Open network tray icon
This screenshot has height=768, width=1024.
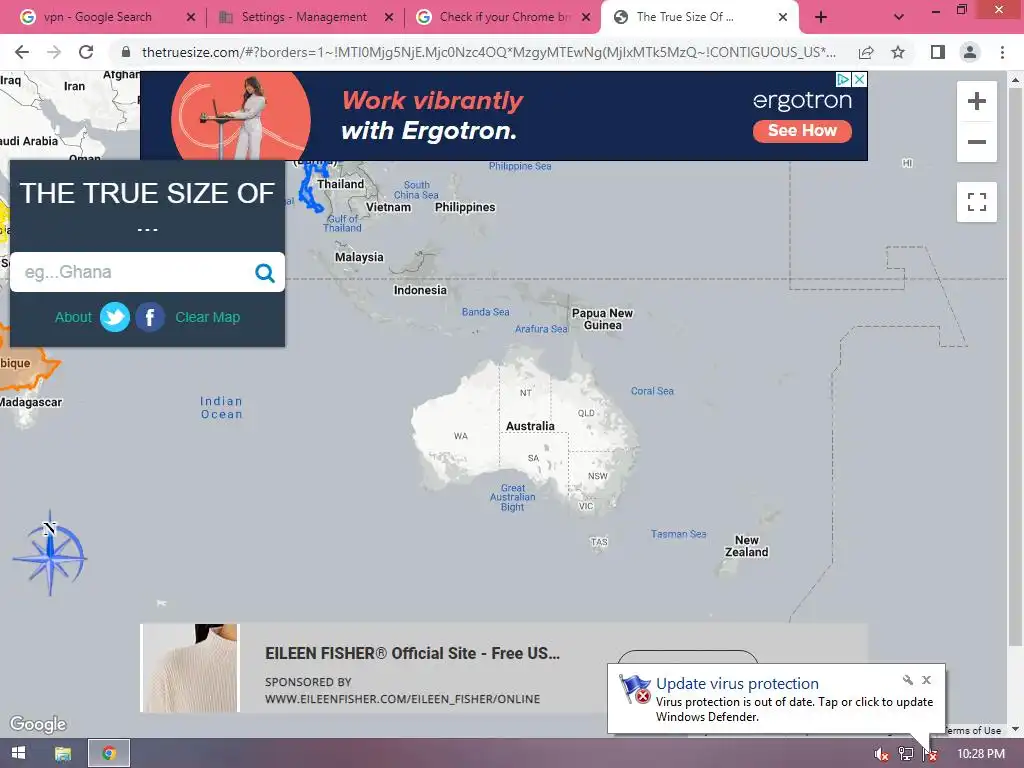[x=905, y=754]
